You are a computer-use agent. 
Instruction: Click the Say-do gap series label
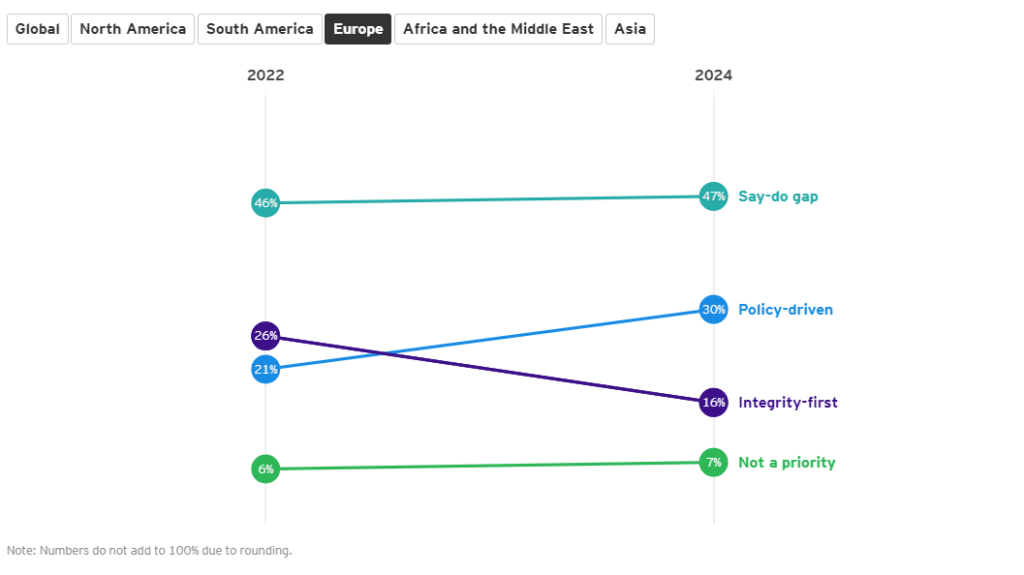coord(778,197)
